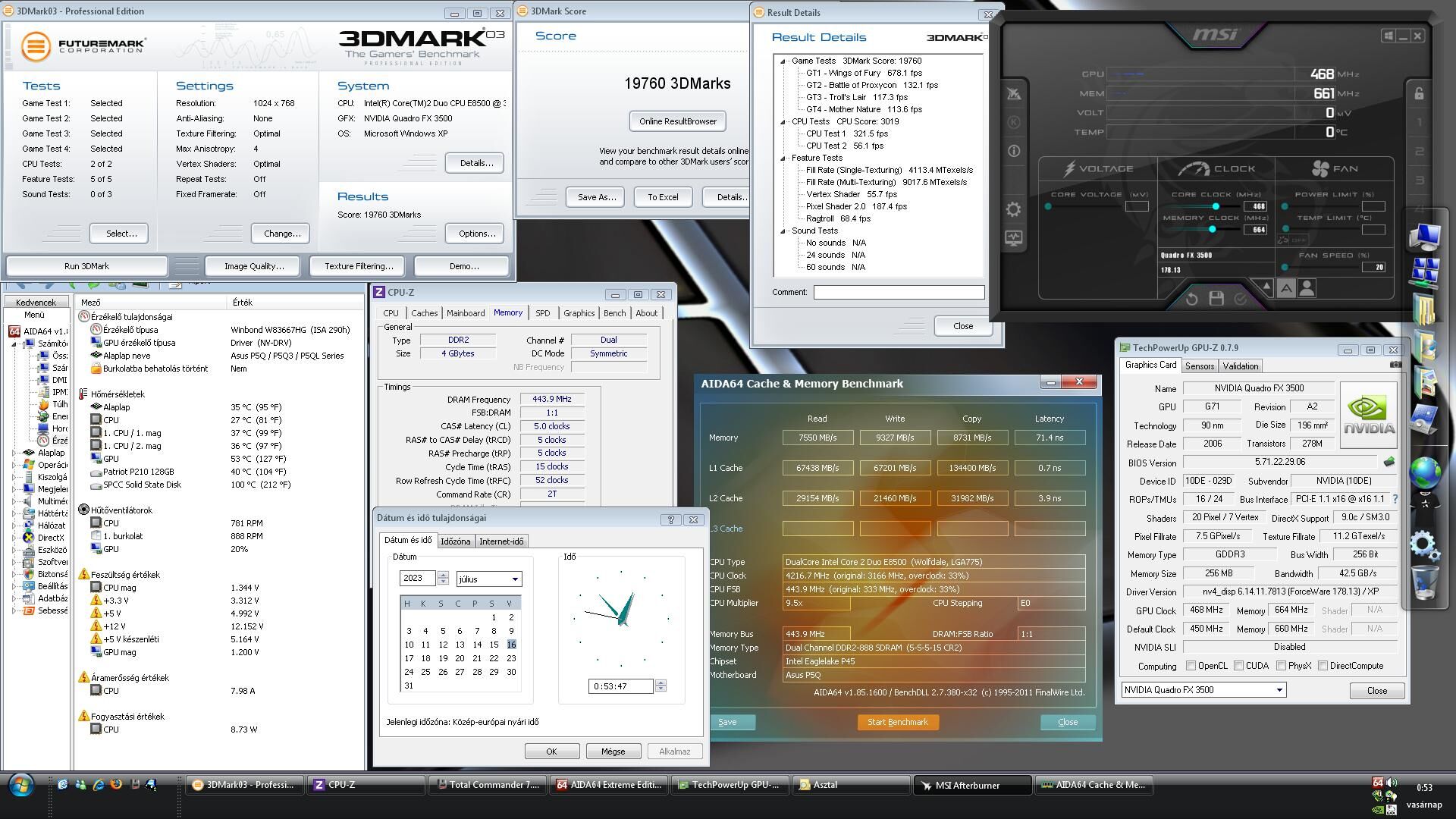Switch to the Mainboard tab in CPU-Z
Image resolution: width=1456 pixels, height=819 pixels.
click(x=466, y=313)
